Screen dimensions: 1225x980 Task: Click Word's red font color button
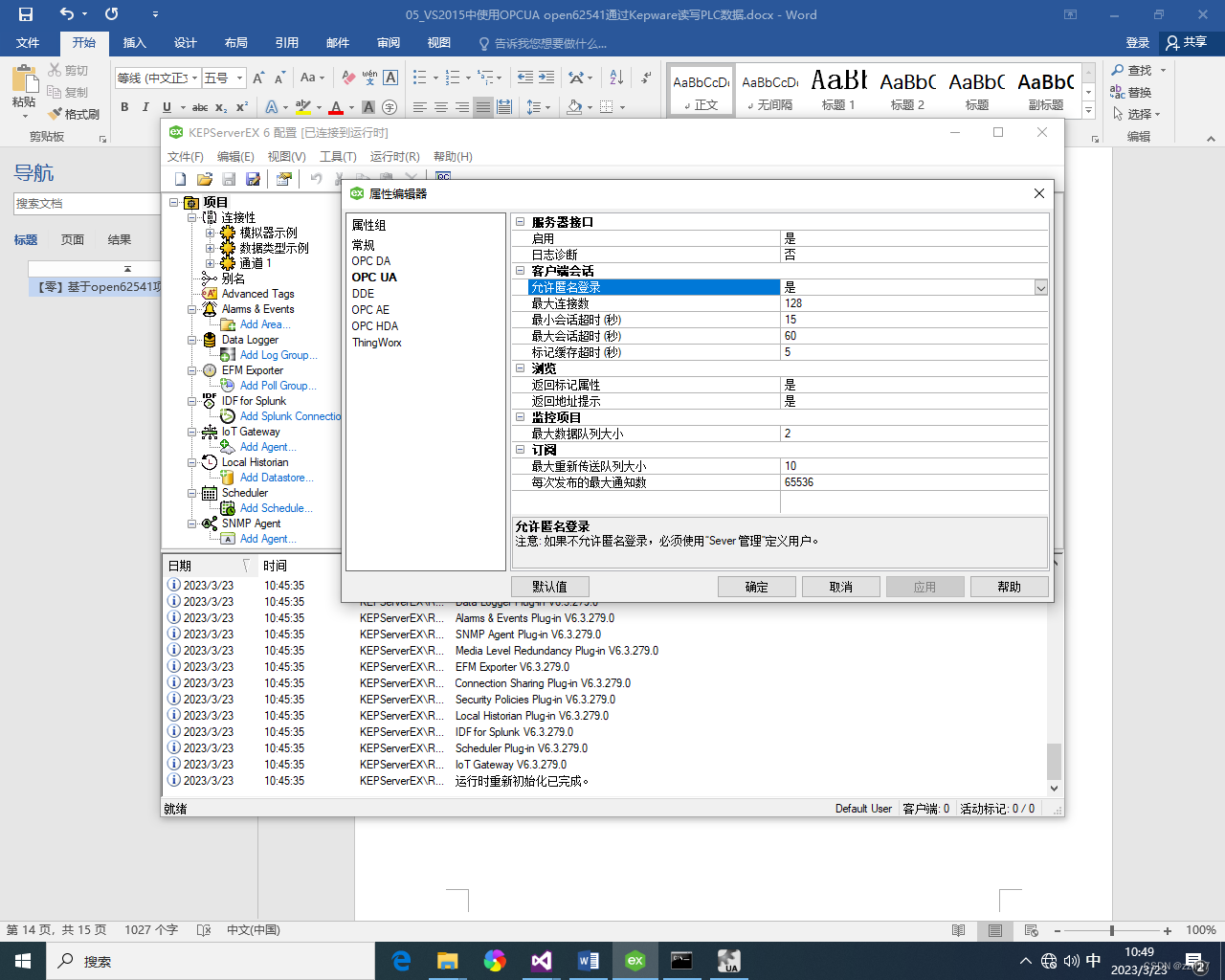tap(336, 107)
